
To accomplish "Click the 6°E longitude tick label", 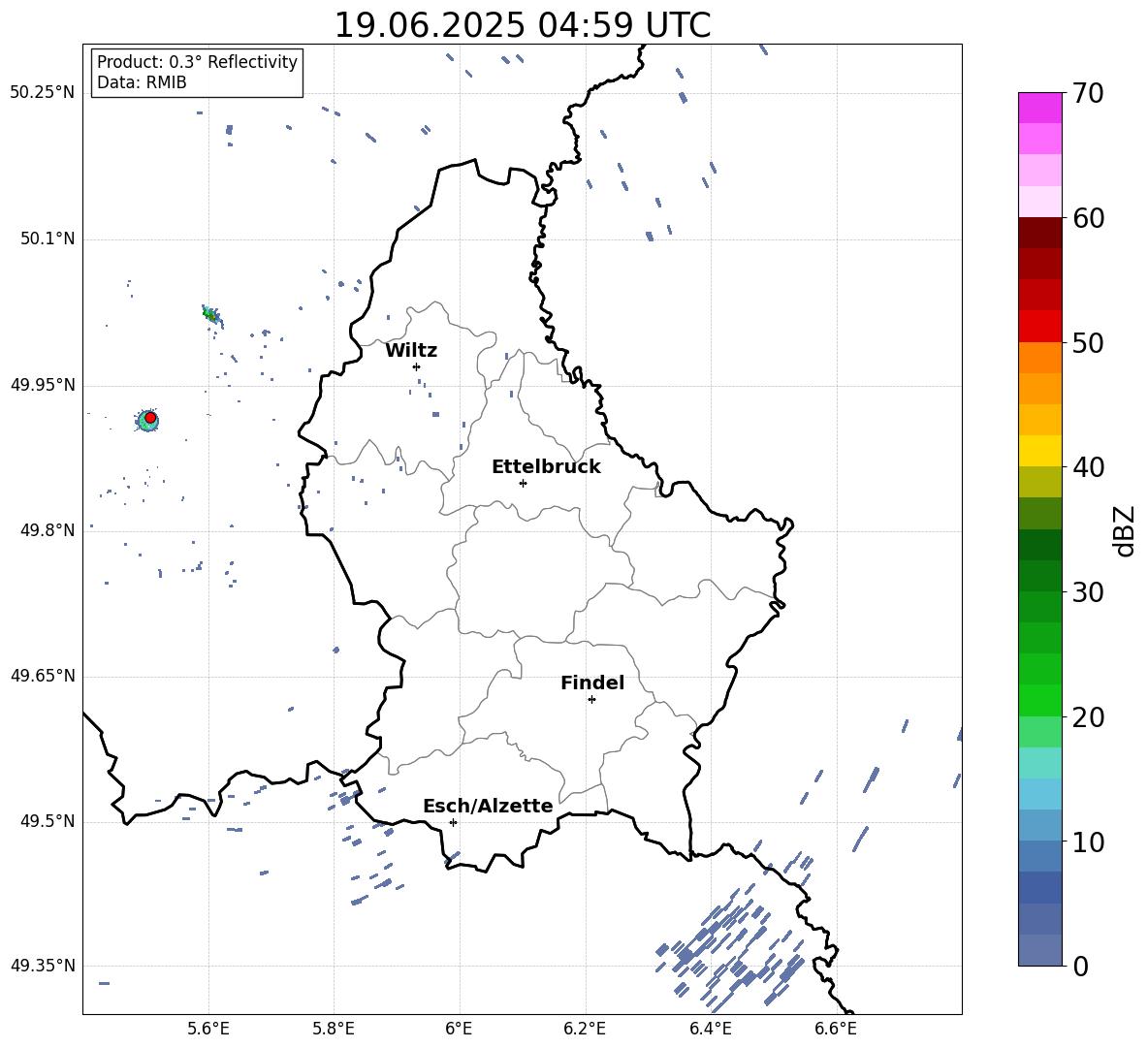I will [x=459, y=1030].
